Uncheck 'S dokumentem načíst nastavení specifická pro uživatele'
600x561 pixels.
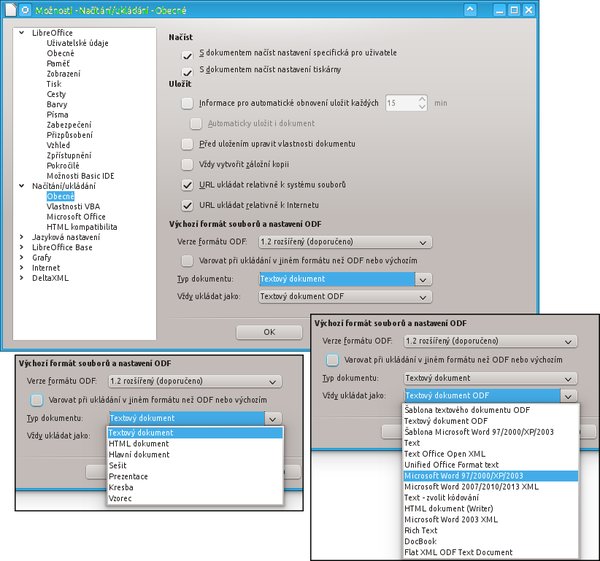pyautogui.click(x=187, y=55)
